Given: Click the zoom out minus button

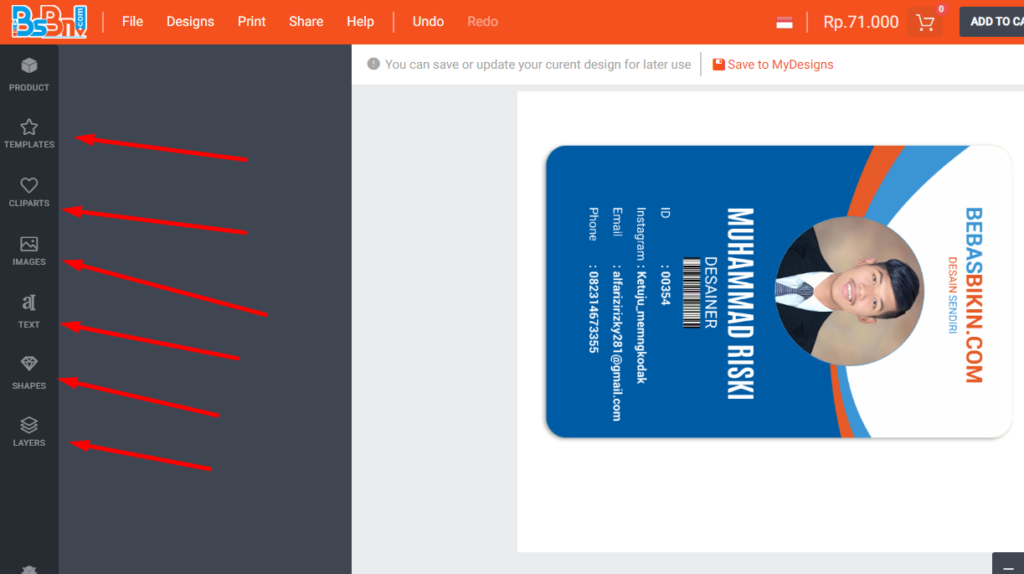Looking at the screenshot, I should coord(1008,566).
